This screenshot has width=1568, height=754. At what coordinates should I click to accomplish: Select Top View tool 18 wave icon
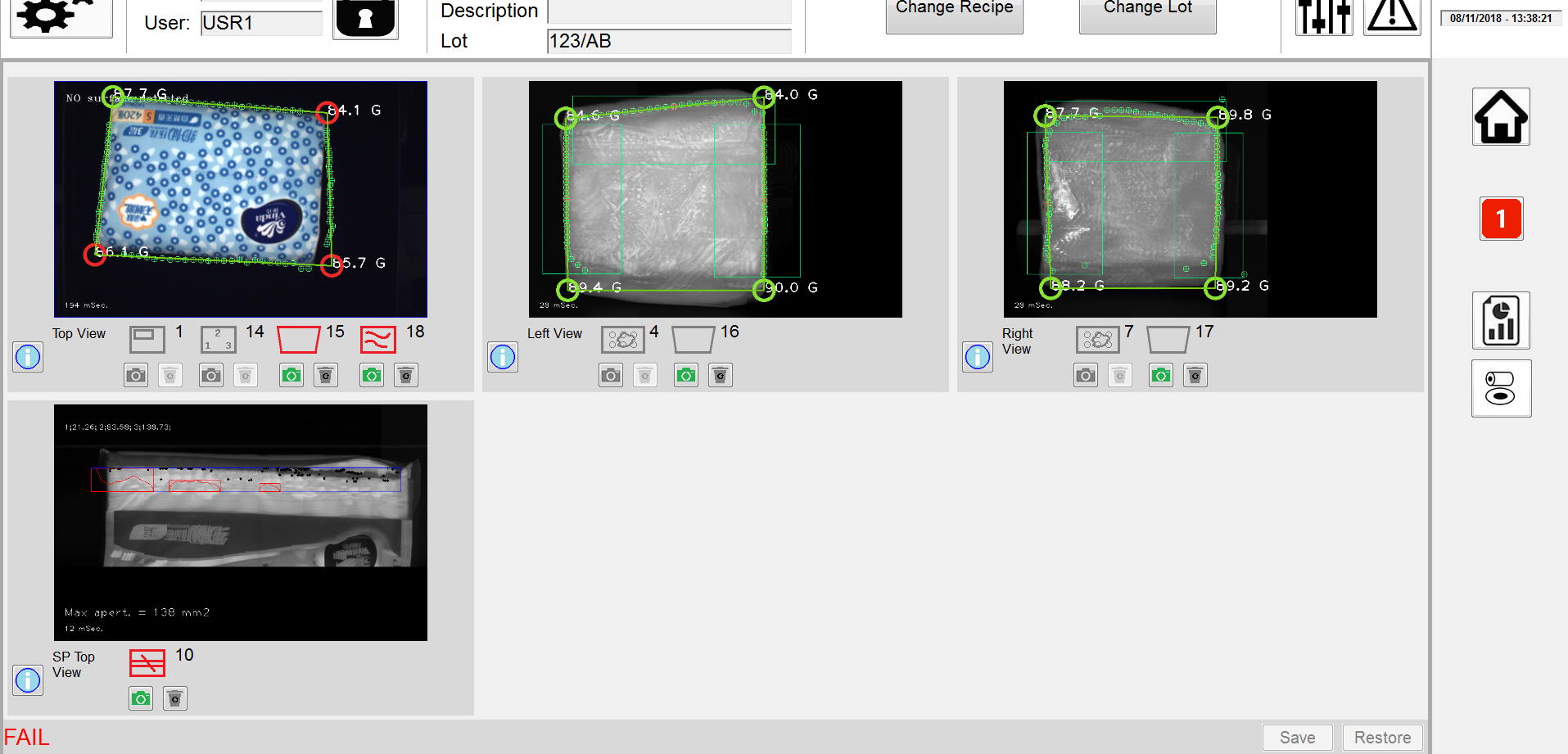pos(378,339)
